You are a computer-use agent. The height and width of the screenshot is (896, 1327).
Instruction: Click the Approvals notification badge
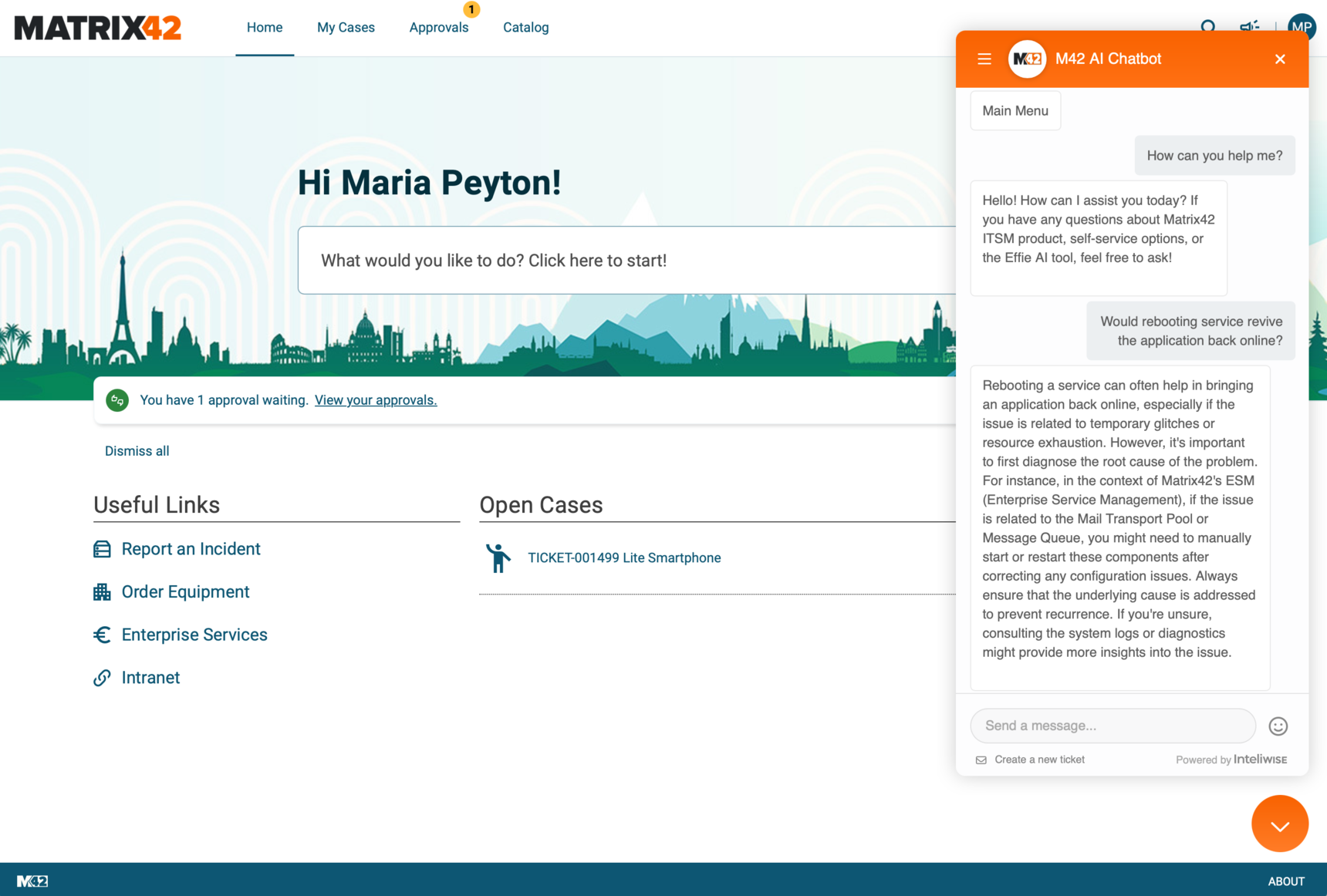tap(471, 9)
